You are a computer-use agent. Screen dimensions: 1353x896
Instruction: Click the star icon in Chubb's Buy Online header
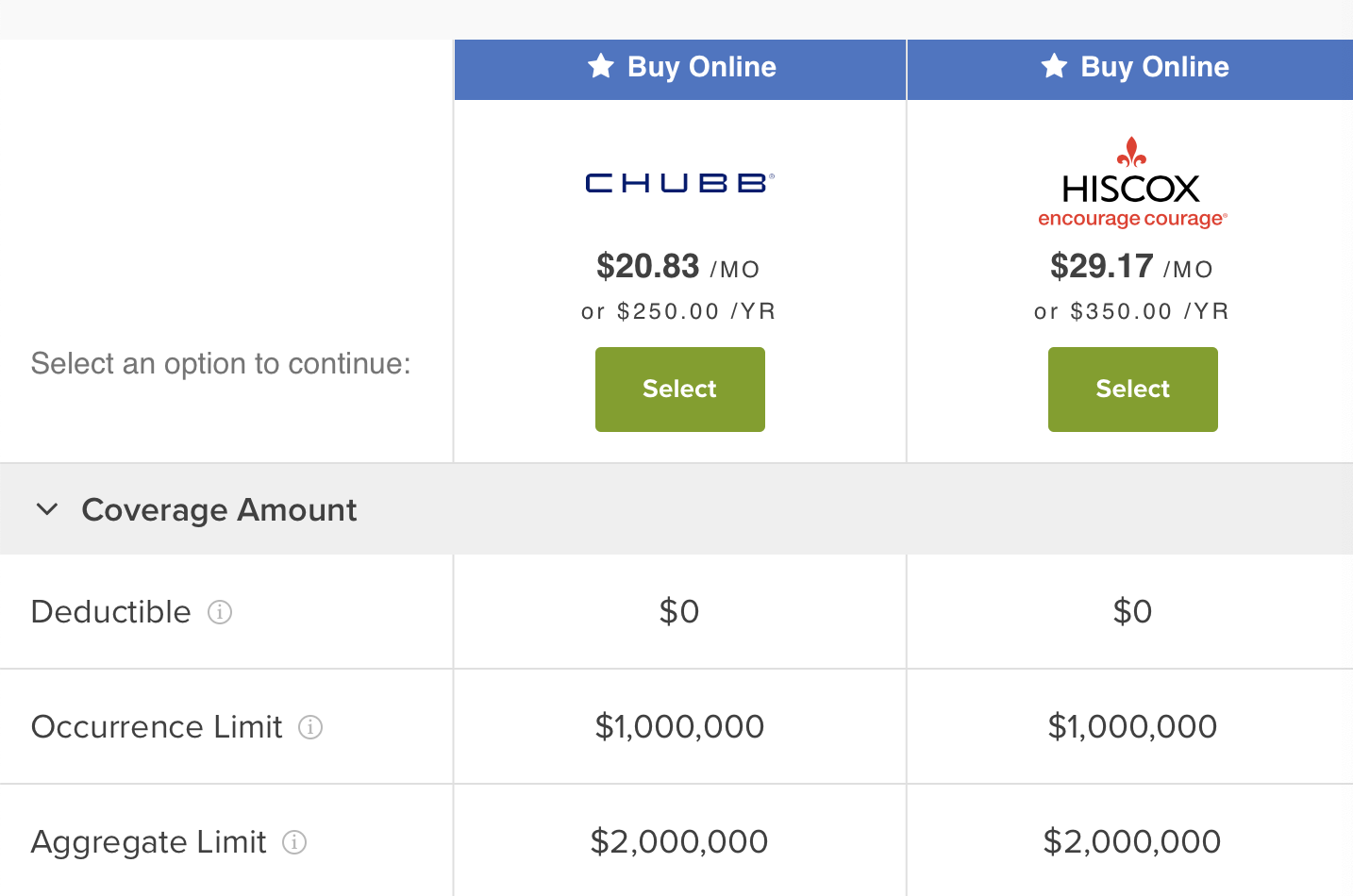[601, 66]
